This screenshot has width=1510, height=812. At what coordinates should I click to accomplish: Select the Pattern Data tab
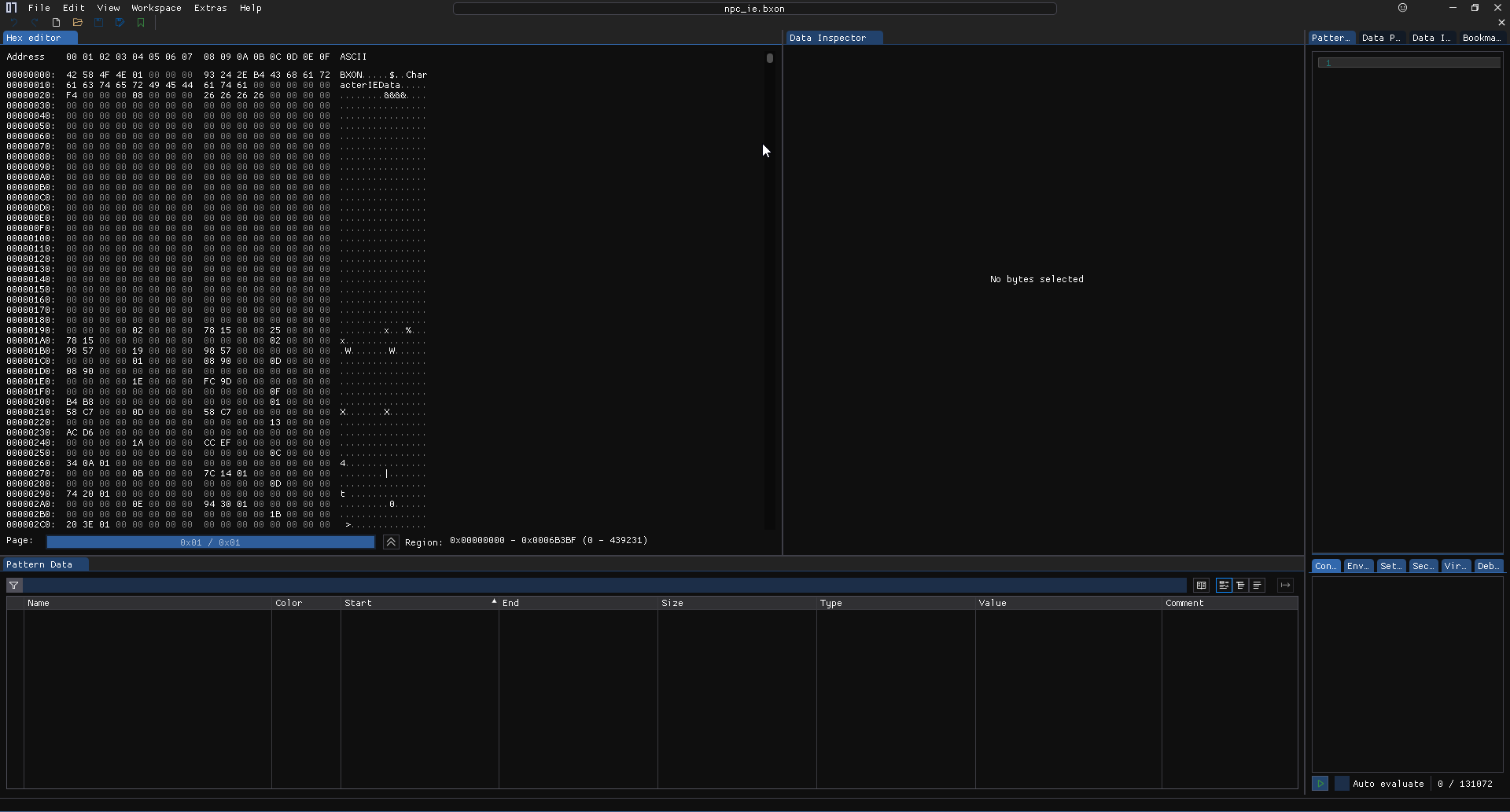click(x=46, y=564)
